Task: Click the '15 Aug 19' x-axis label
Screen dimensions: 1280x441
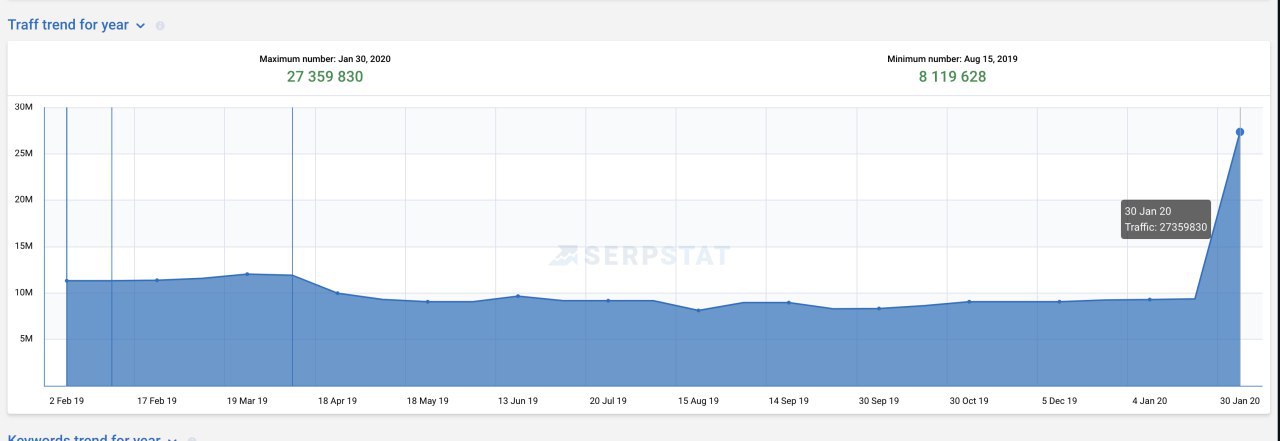Action: [x=698, y=401]
